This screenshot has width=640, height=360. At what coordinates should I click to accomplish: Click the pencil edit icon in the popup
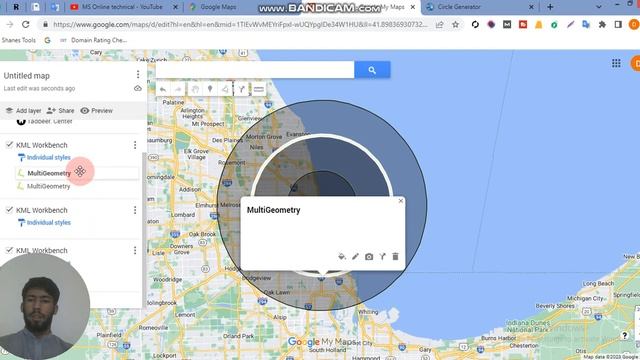(356, 256)
